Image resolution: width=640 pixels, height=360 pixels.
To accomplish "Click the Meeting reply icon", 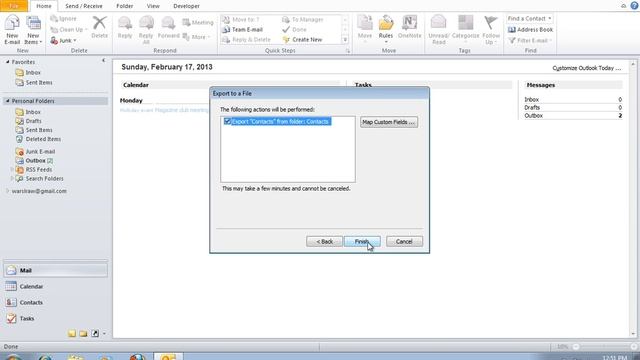I will pos(198,22).
